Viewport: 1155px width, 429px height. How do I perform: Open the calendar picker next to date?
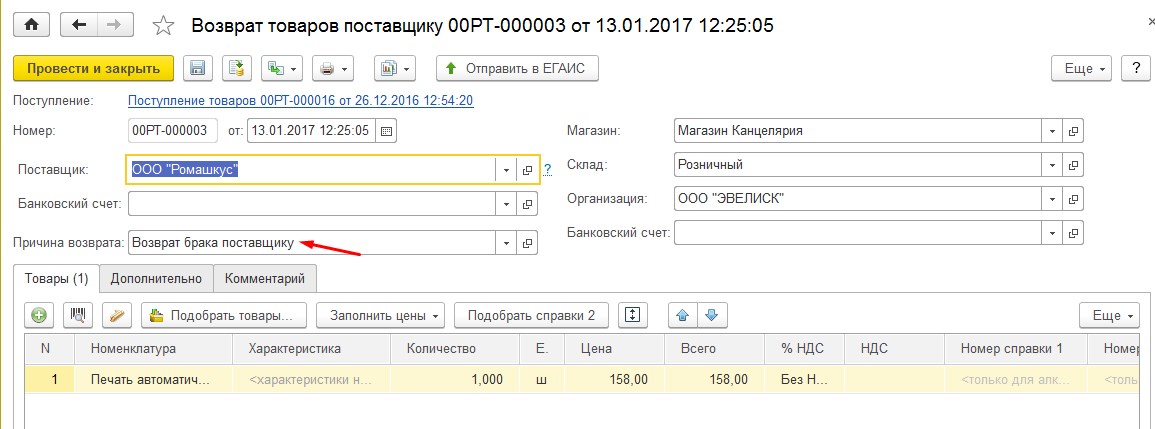pyautogui.click(x=387, y=130)
